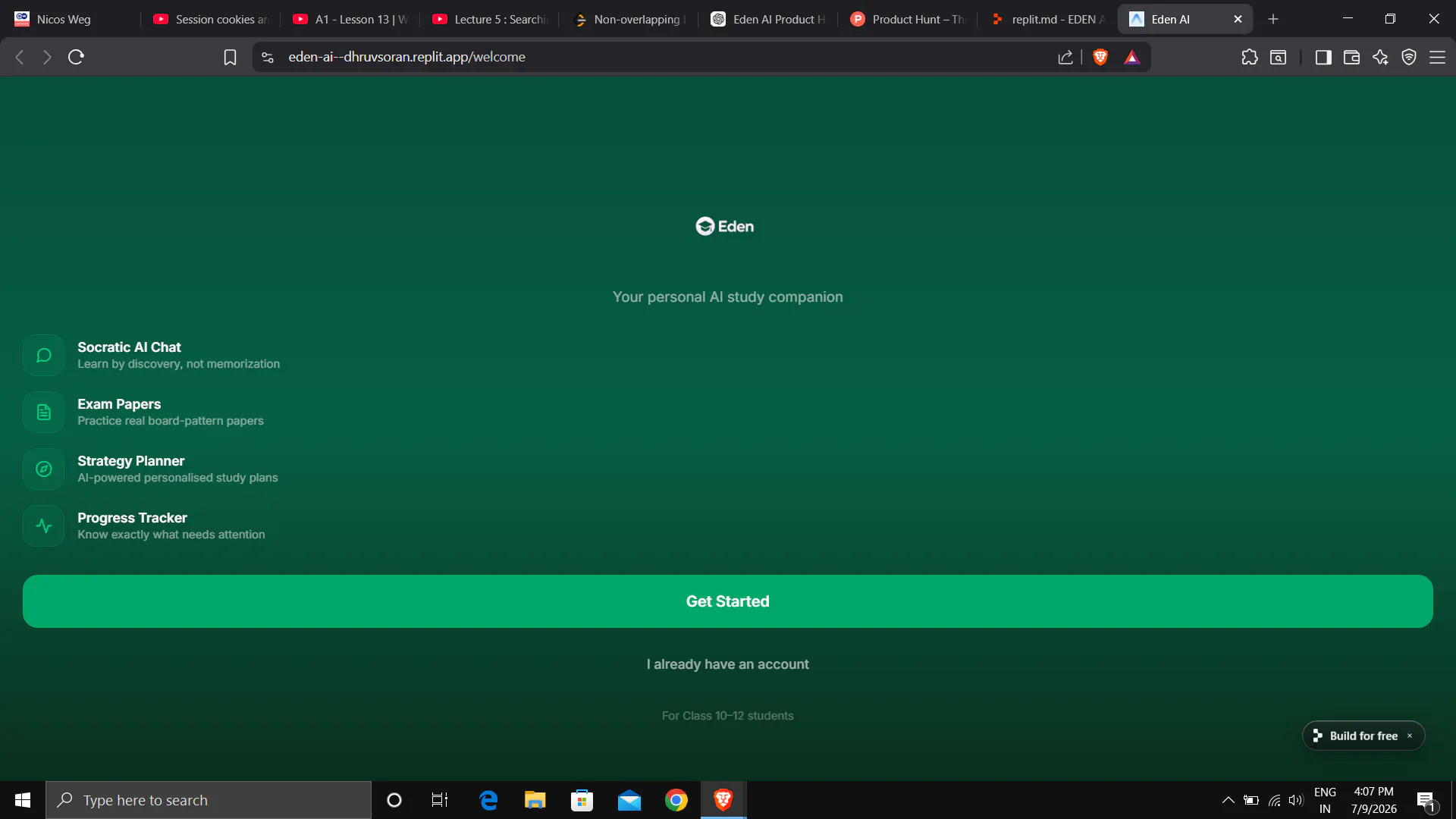Click the Strategy Planner heading
This screenshot has width=1456, height=819.
(x=130, y=461)
